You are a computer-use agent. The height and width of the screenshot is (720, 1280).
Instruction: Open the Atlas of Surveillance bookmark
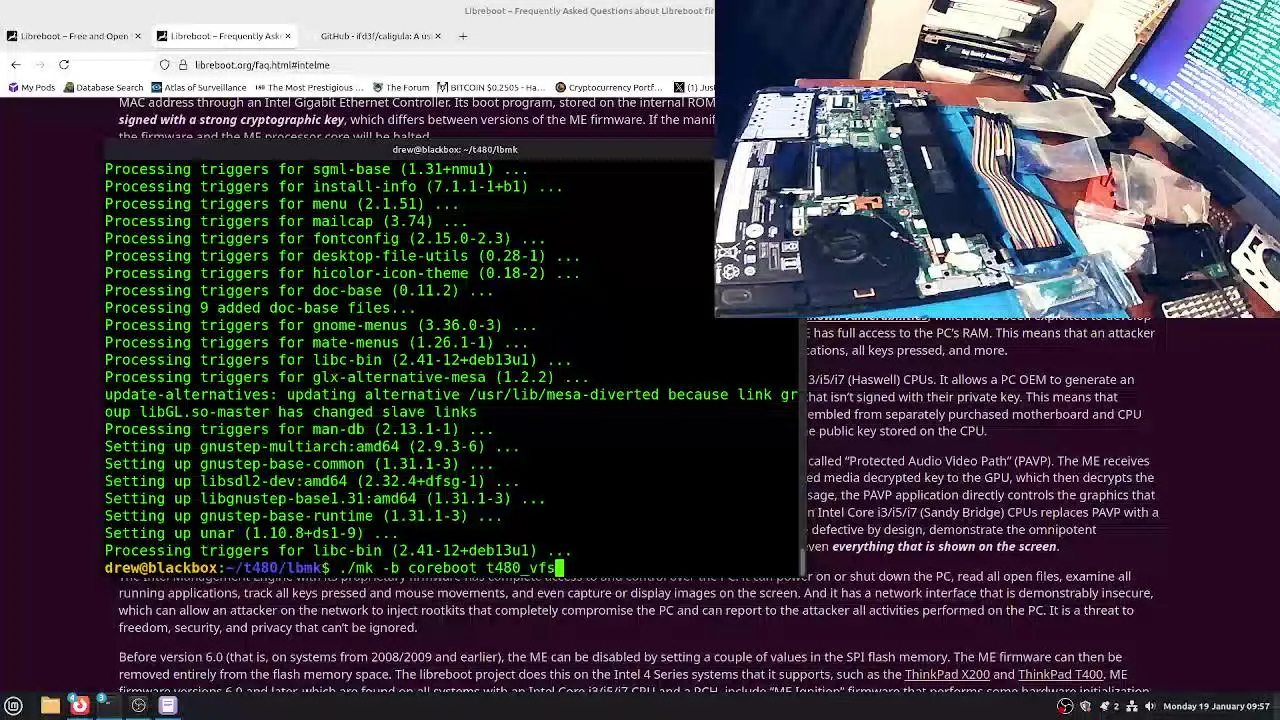(198, 87)
